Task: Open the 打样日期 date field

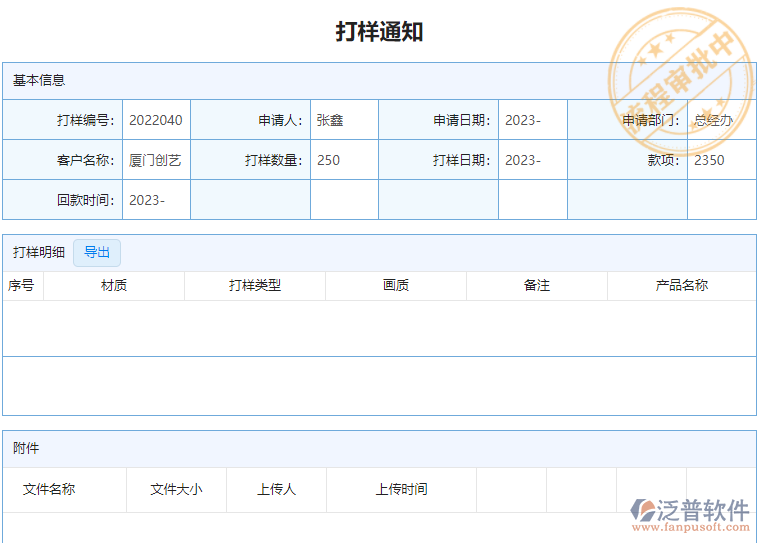Action: pyautogui.click(x=533, y=160)
